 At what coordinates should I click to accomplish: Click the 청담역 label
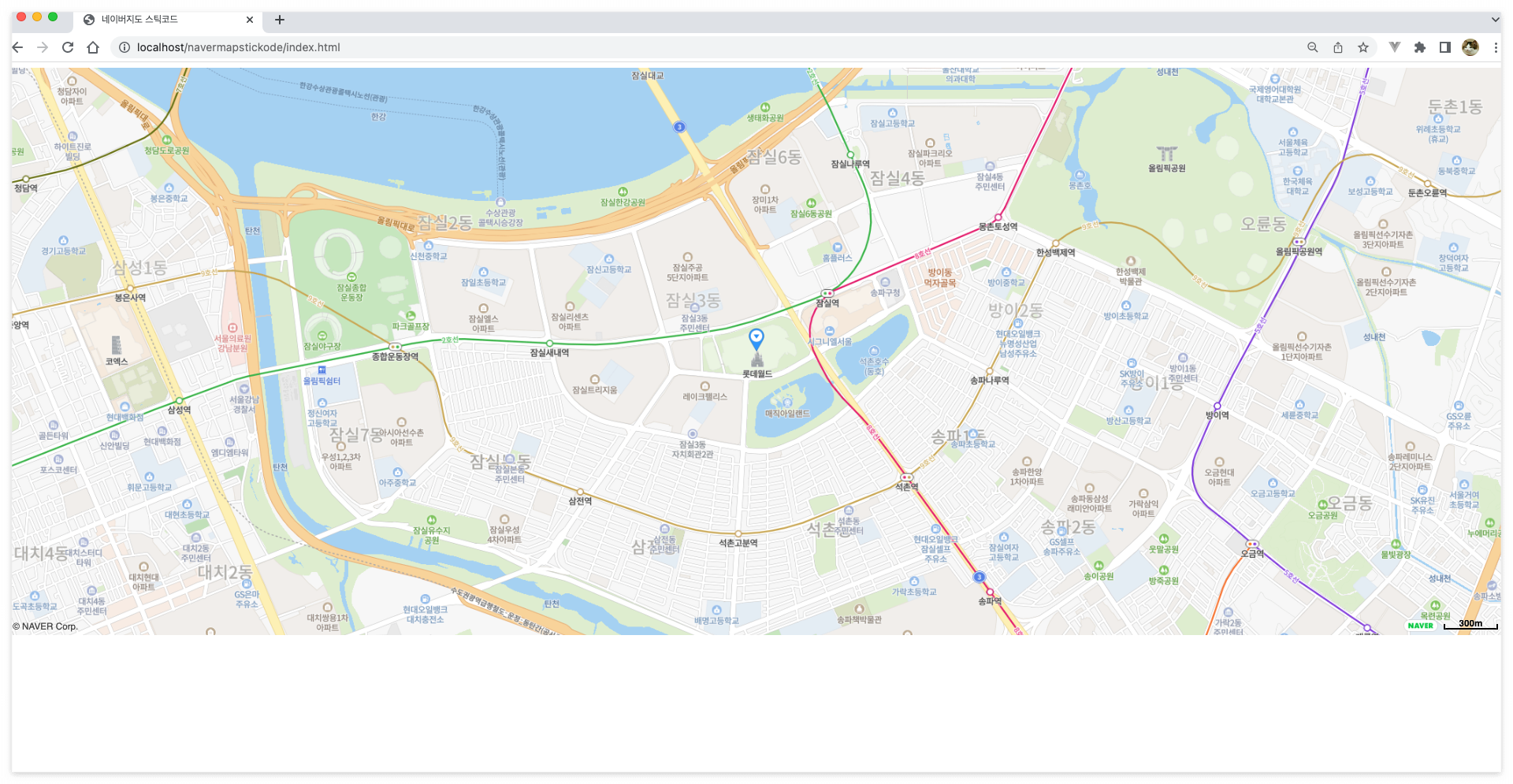[x=25, y=188]
